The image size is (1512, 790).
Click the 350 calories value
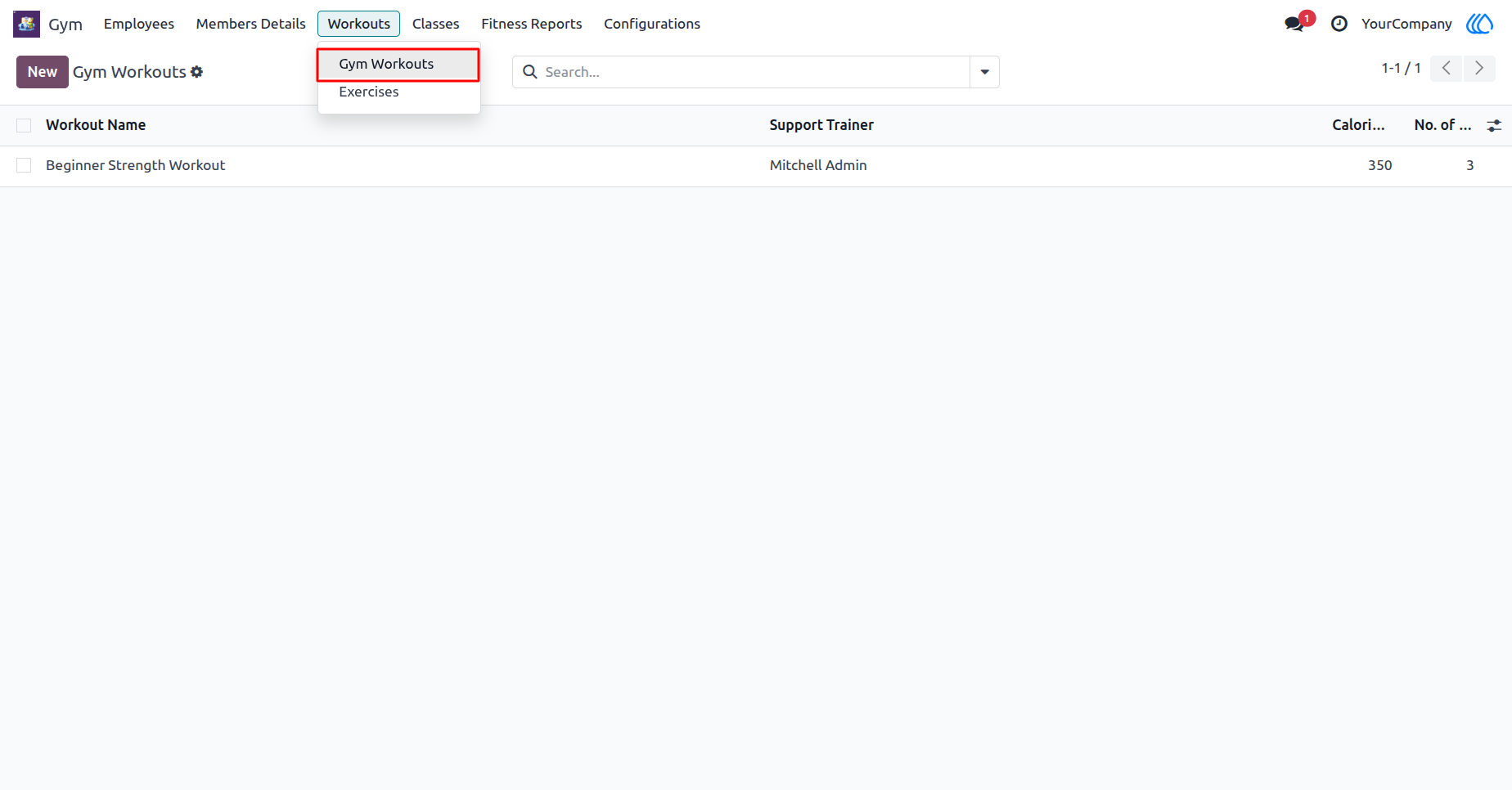tap(1380, 165)
